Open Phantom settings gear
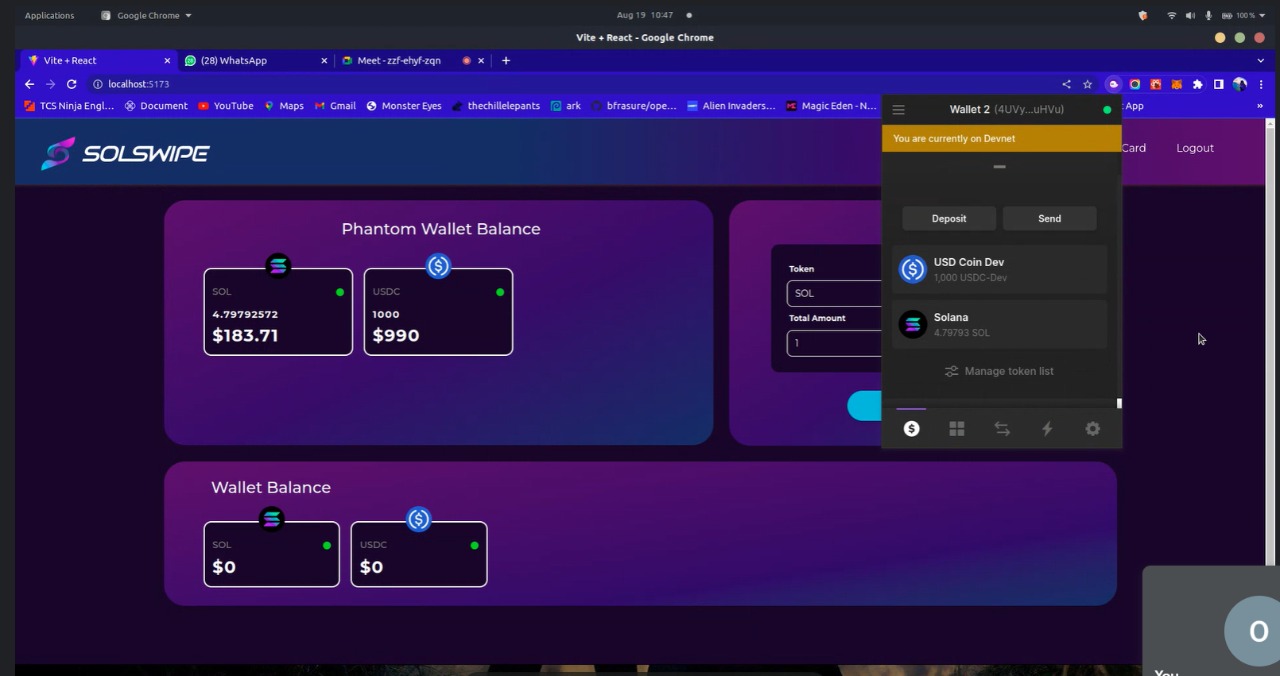This screenshot has width=1280, height=676. (x=1092, y=429)
